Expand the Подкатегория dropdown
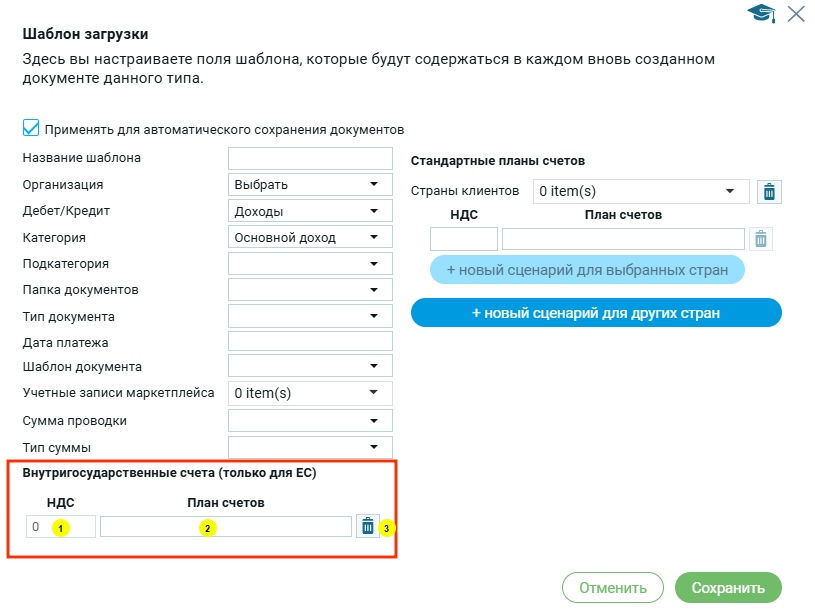815x612 pixels. click(310, 264)
